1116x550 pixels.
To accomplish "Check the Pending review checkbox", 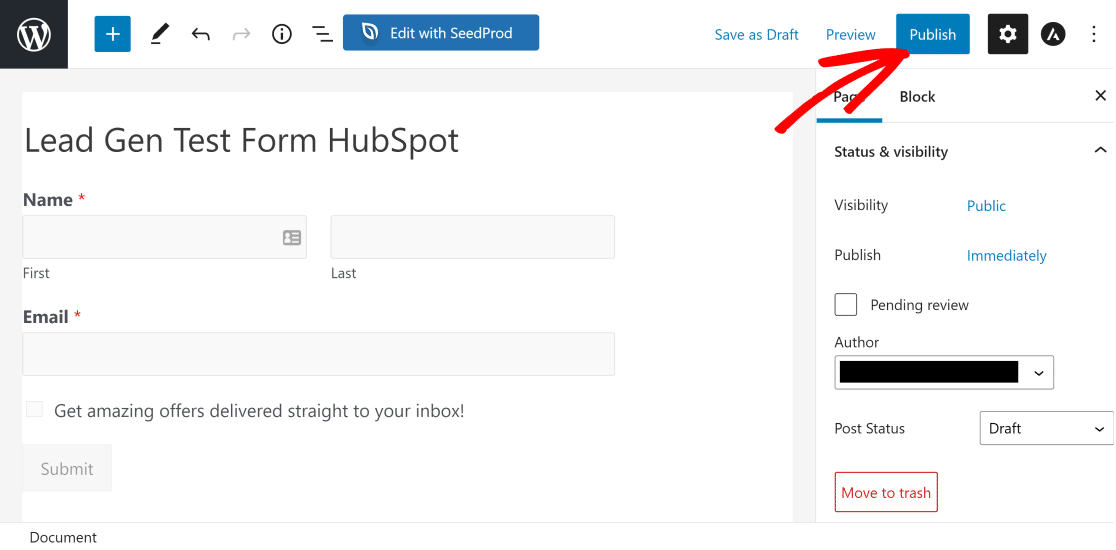I will tap(846, 305).
